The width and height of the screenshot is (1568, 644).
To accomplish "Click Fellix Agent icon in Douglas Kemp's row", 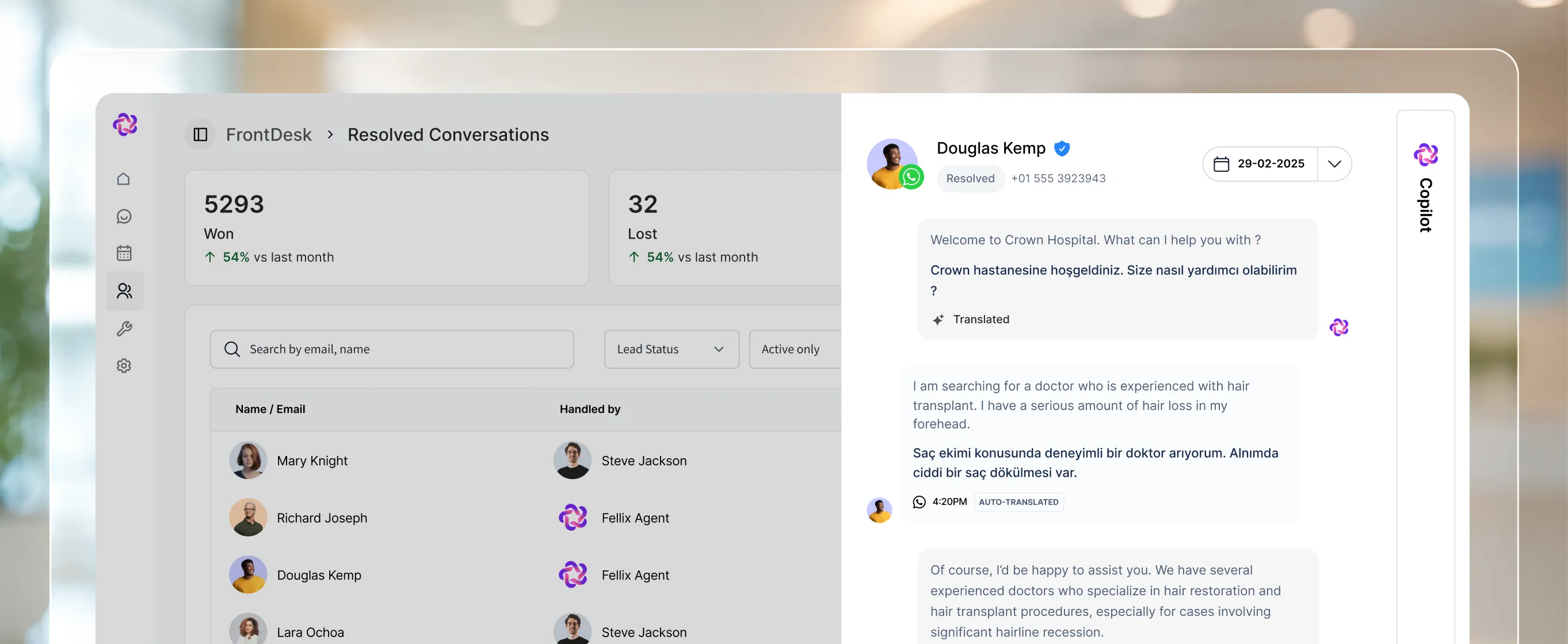I will [573, 574].
